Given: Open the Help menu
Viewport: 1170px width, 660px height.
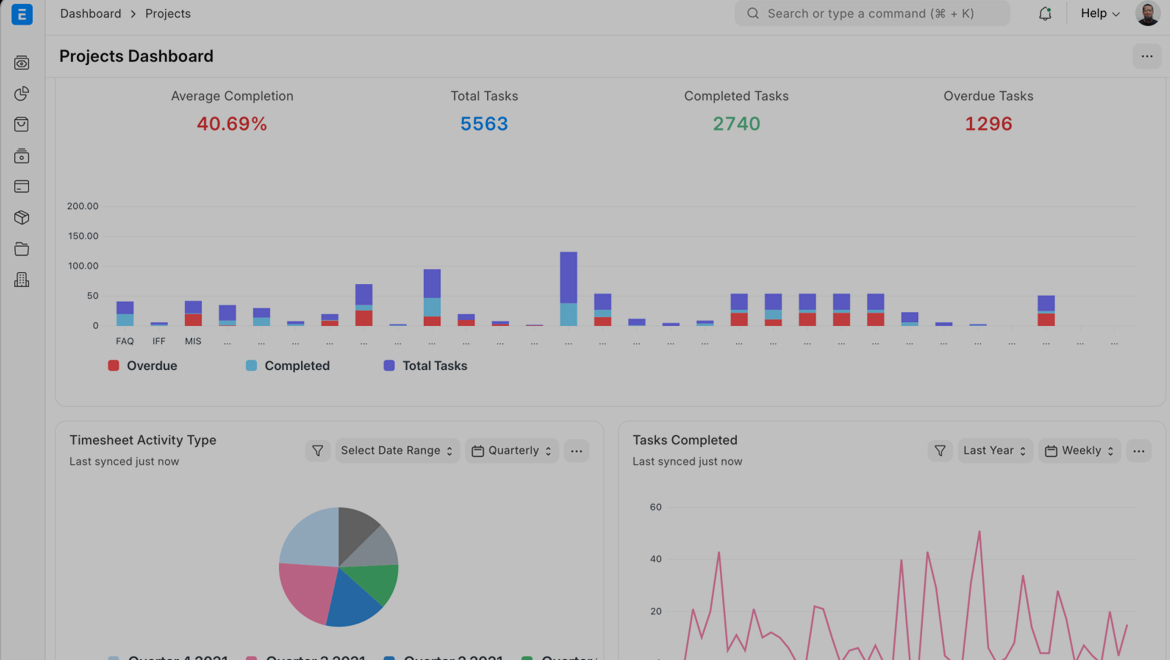Looking at the screenshot, I should pyautogui.click(x=1100, y=14).
